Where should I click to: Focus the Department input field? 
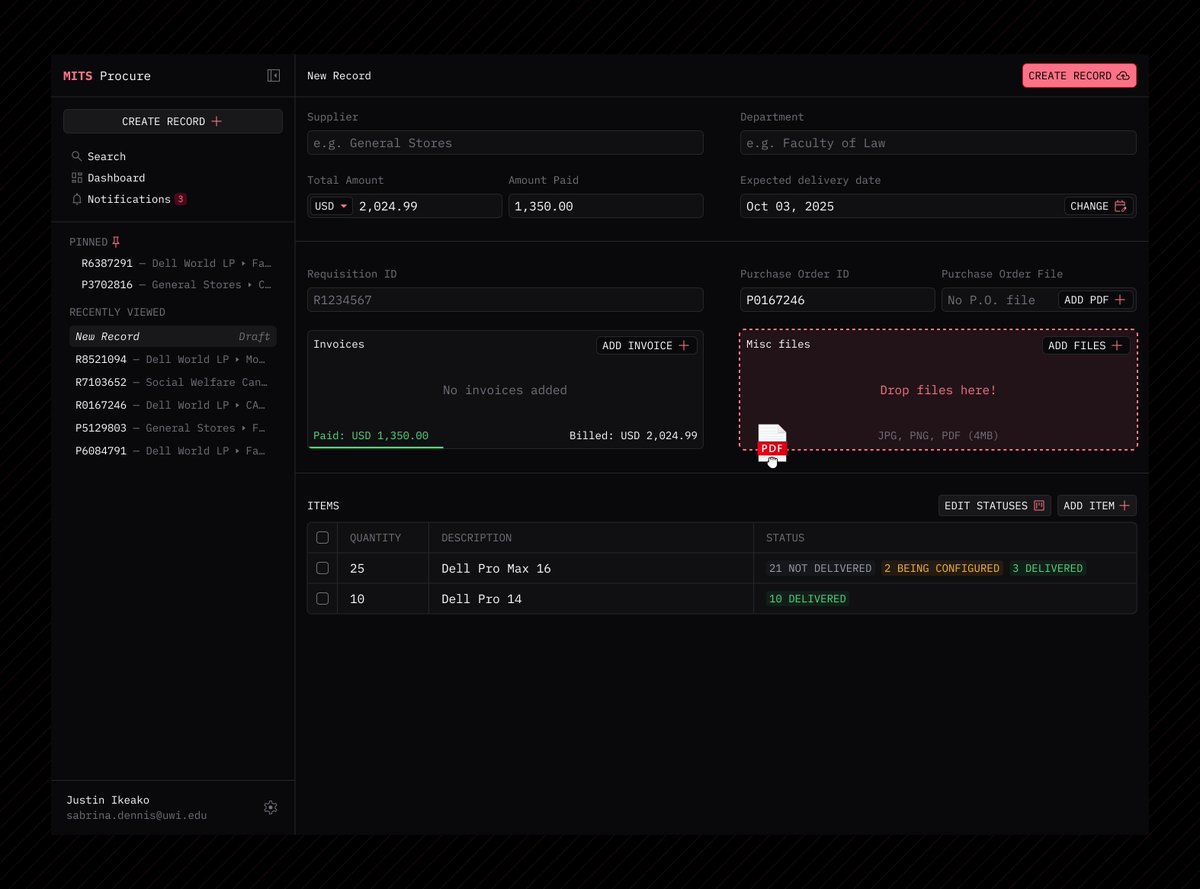938,143
